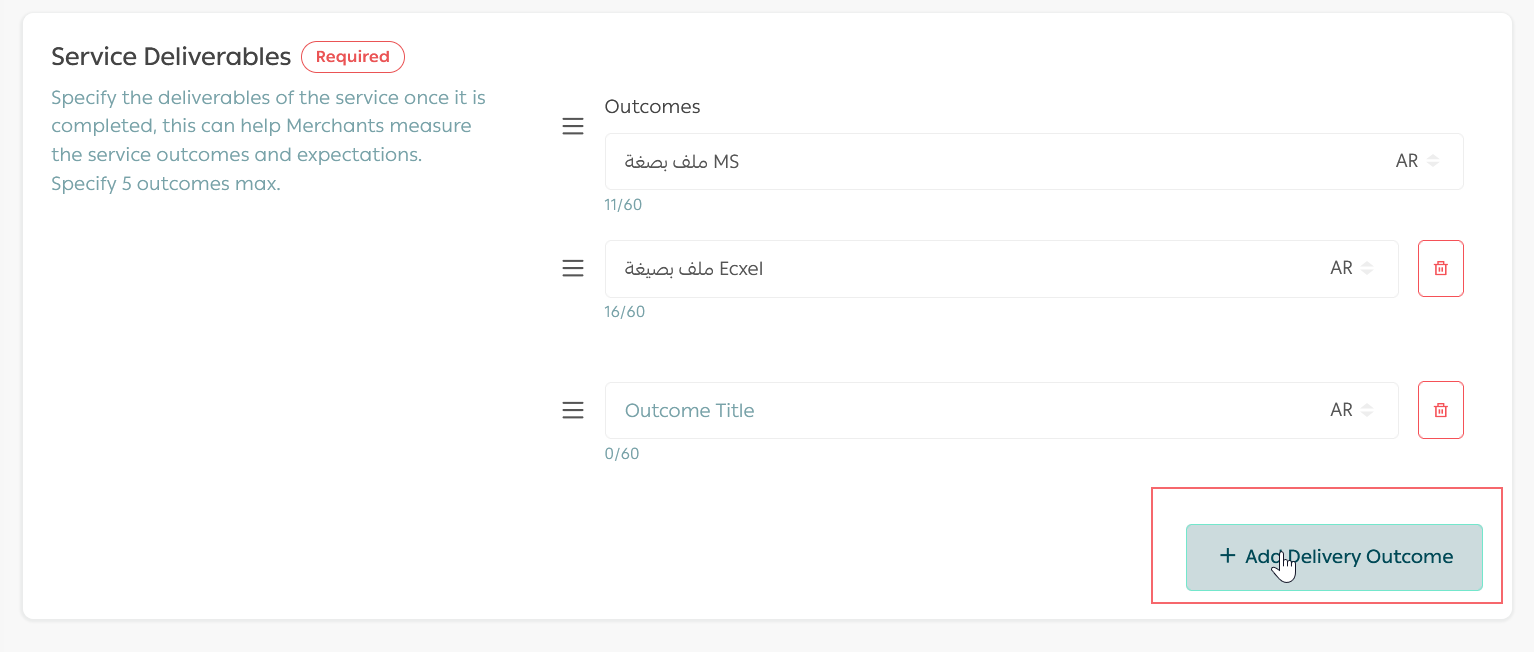This screenshot has width=1534, height=652.
Task: Click into the Ecxel outcome text field
Action: (x=960, y=269)
